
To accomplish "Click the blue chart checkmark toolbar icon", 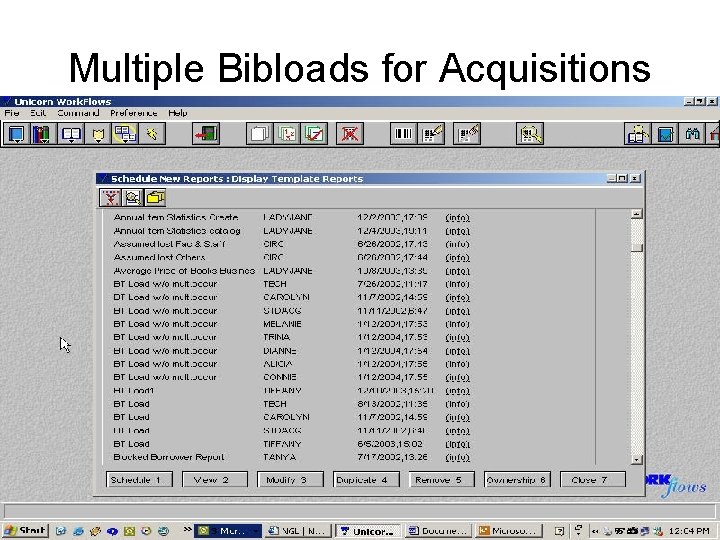I will coord(665,134).
